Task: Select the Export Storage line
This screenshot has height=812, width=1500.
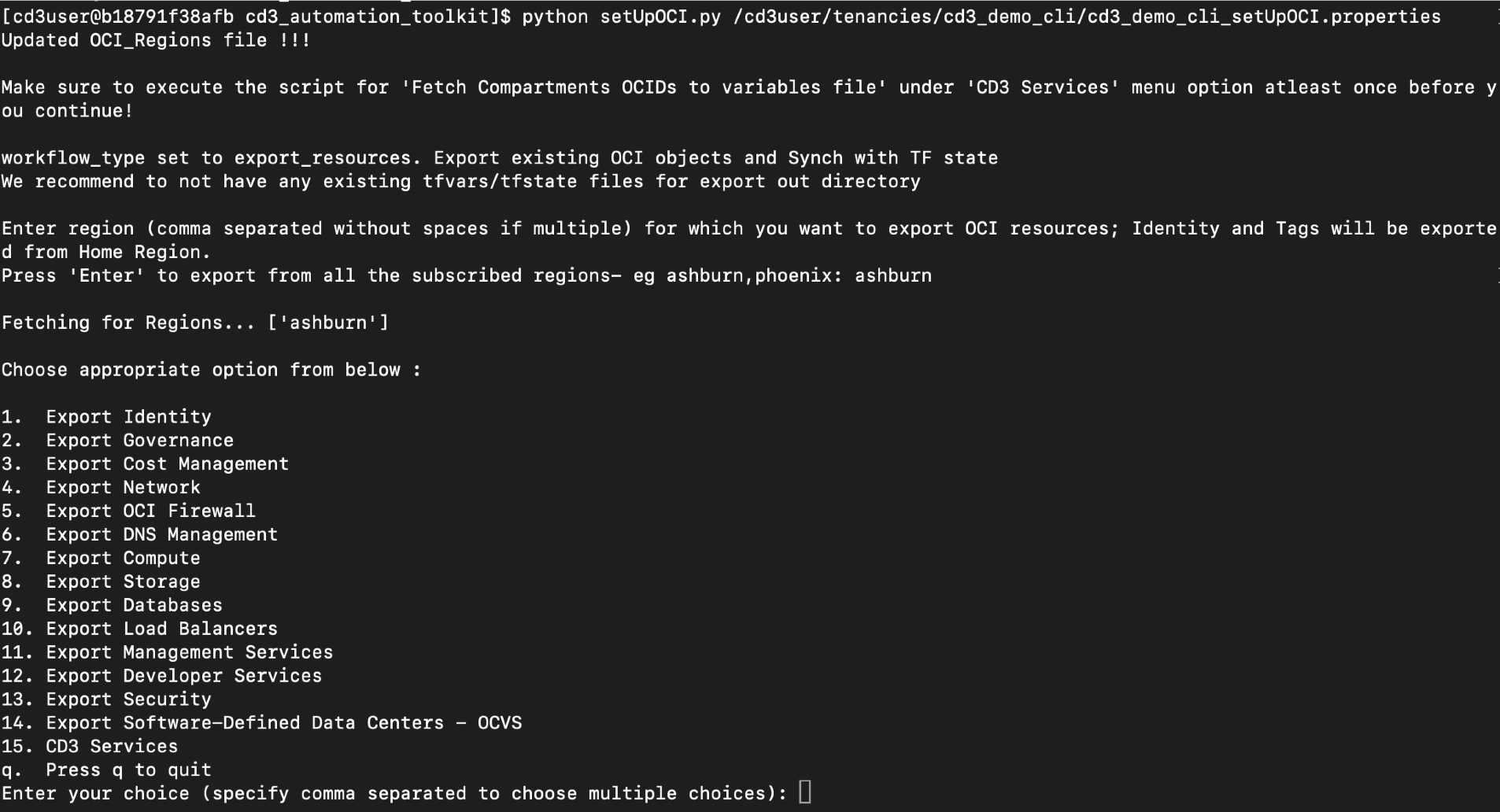Action: pos(101,582)
